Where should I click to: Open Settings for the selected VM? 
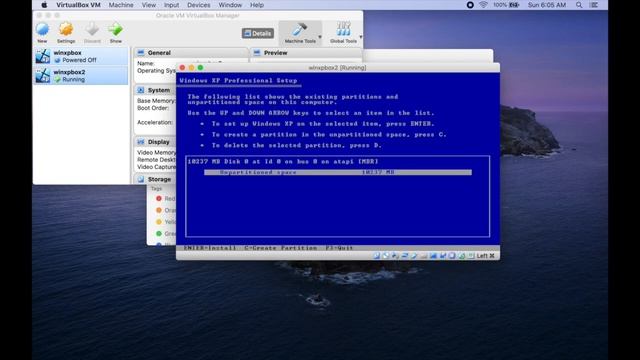[x=66, y=30]
